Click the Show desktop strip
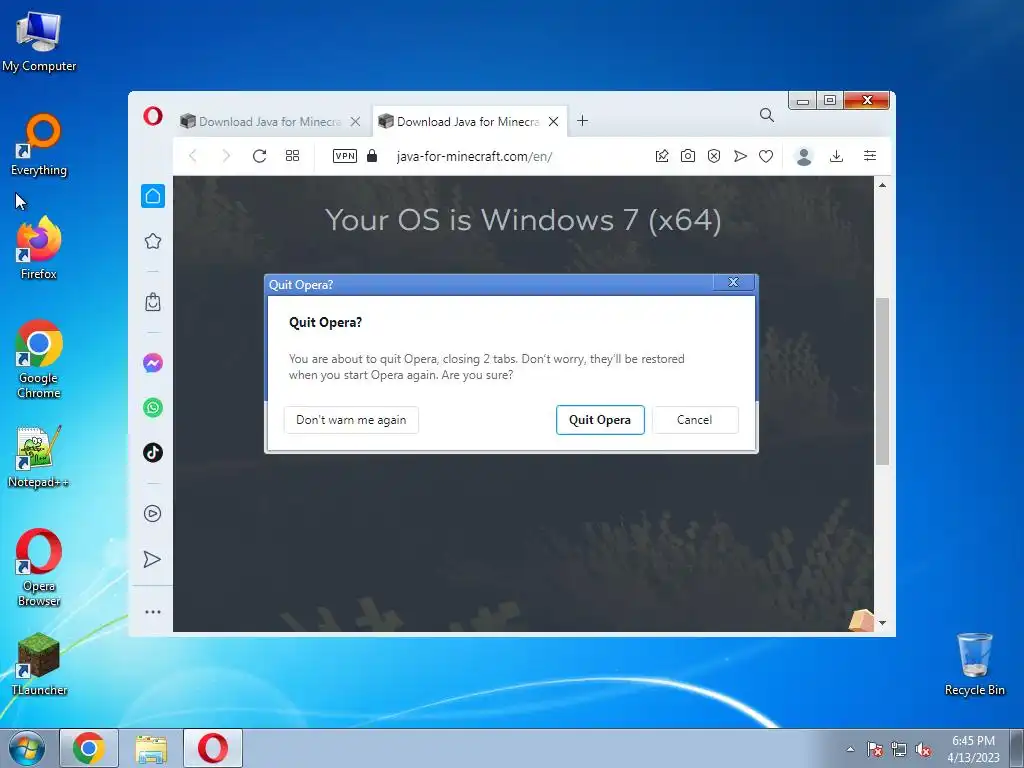 (1017, 748)
